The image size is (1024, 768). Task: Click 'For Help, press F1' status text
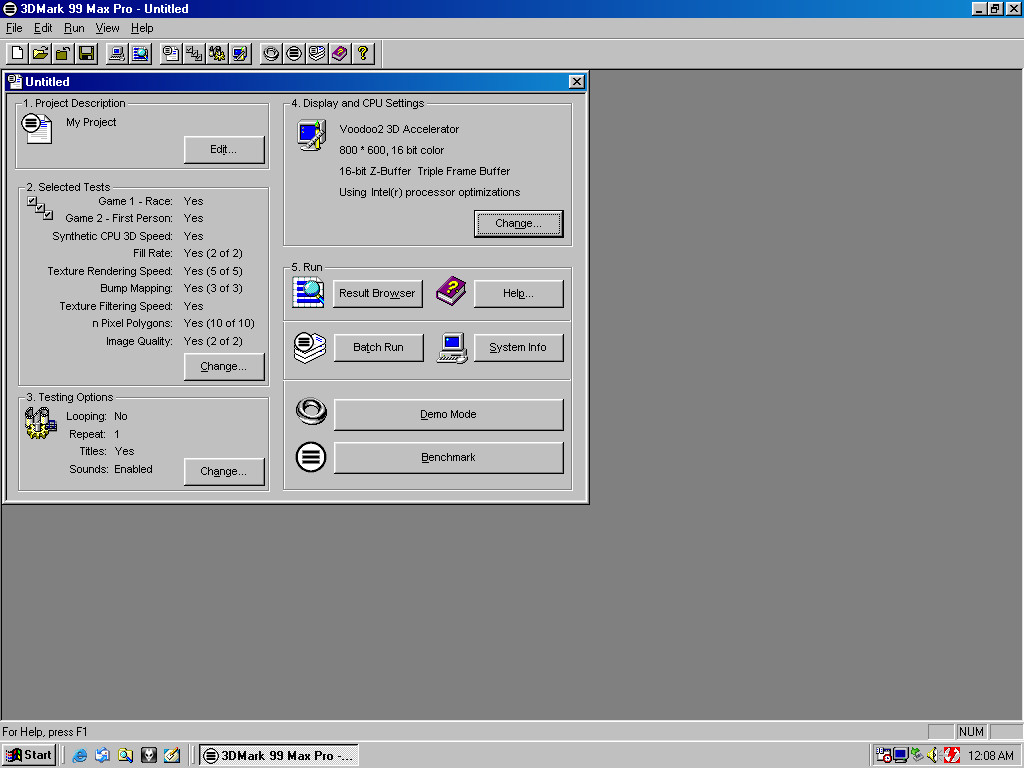(x=44, y=732)
